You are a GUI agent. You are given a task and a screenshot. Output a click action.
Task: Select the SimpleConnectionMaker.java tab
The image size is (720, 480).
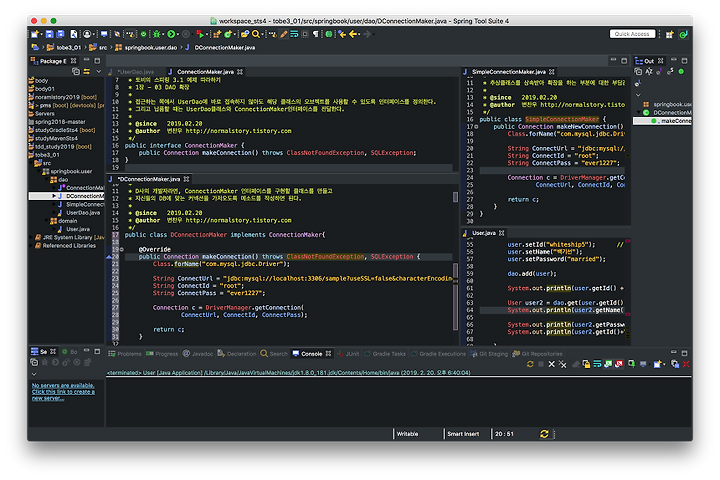509,72
